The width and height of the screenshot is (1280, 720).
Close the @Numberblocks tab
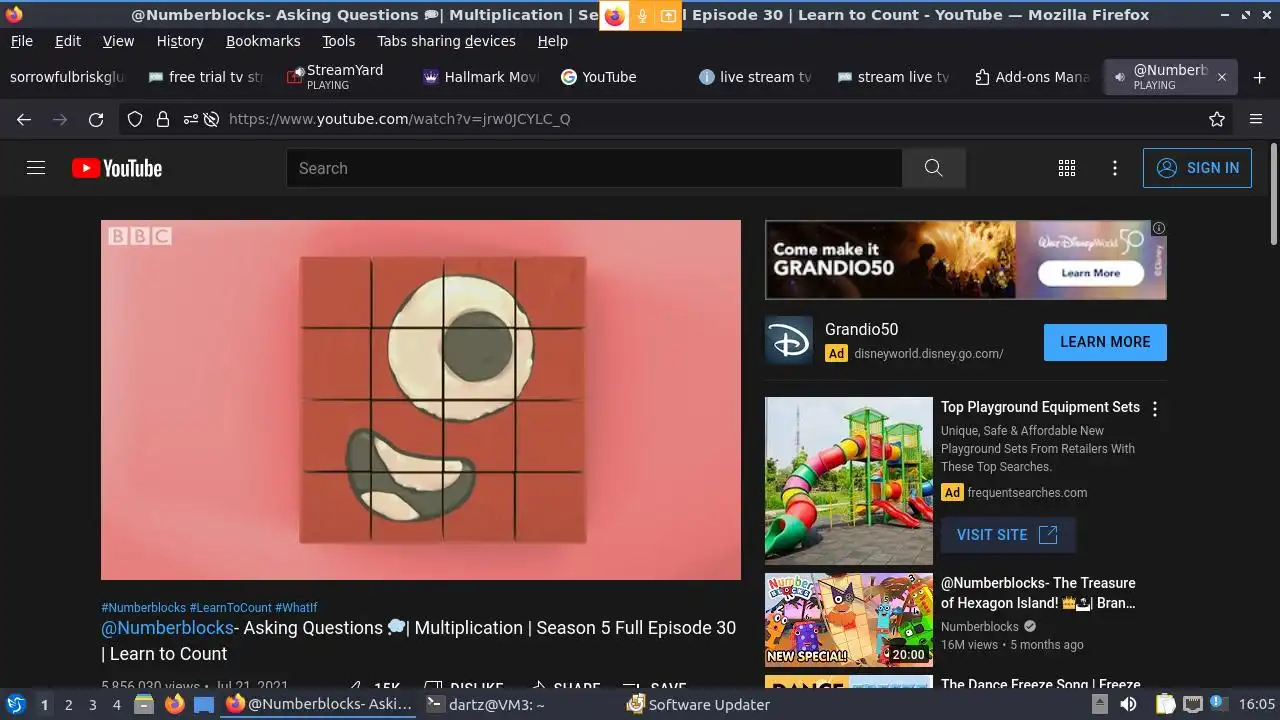pos(1221,77)
